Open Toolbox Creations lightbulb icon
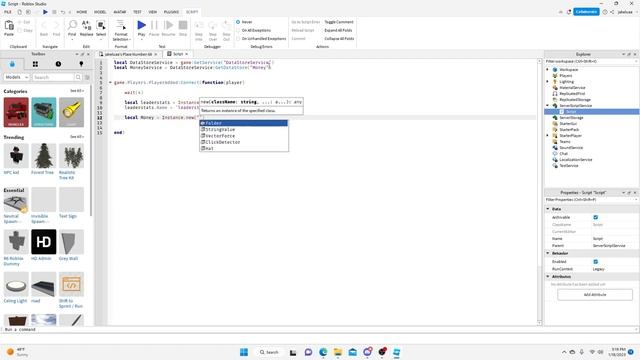This screenshot has width=640, height=360. tap(81, 64)
